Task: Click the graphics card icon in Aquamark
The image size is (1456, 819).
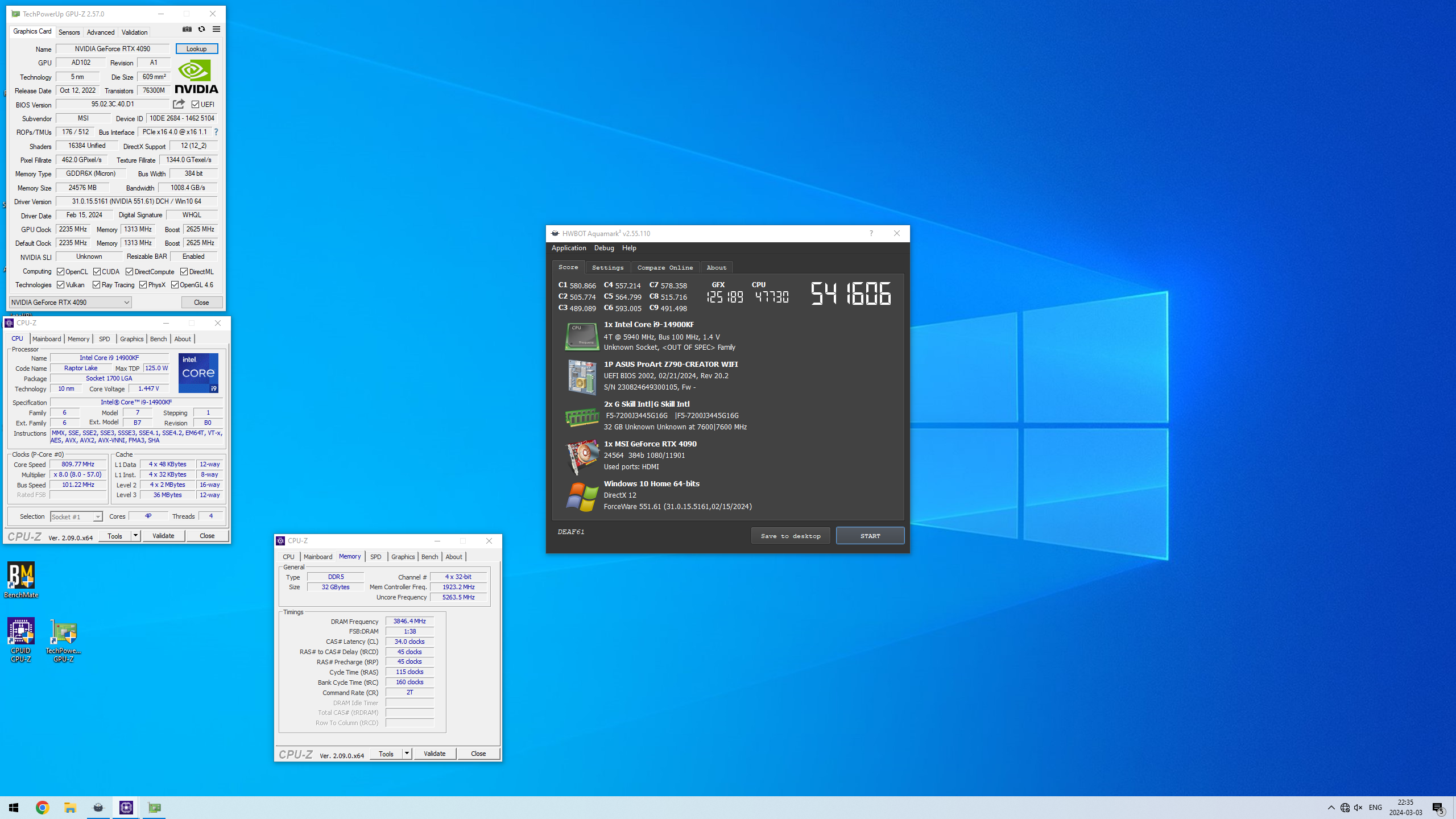Action: pyautogui.click(x=582, y=457)
